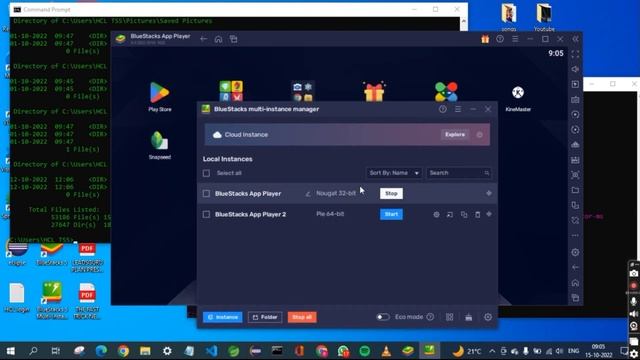Open Sort By: Name dropdown
Viewport: 640px width, 360px height.
[x=394, y=173]
